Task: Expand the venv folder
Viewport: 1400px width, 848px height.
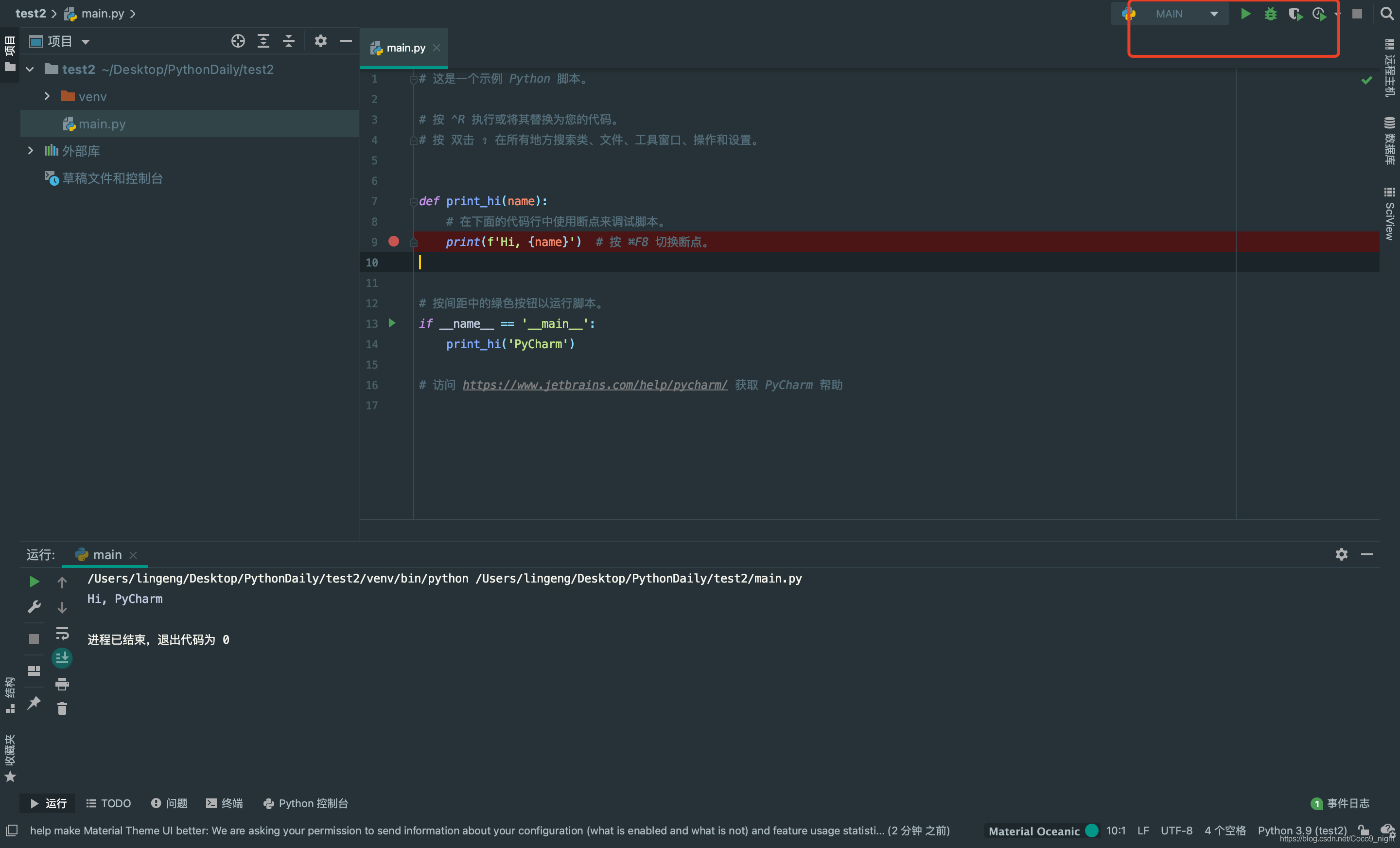Action: pos(47,97)
